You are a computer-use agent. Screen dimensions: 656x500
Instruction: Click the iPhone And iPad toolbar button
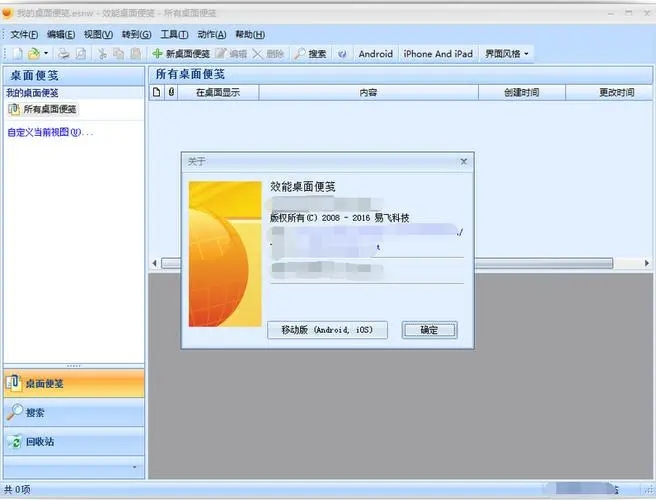point(438,54)
